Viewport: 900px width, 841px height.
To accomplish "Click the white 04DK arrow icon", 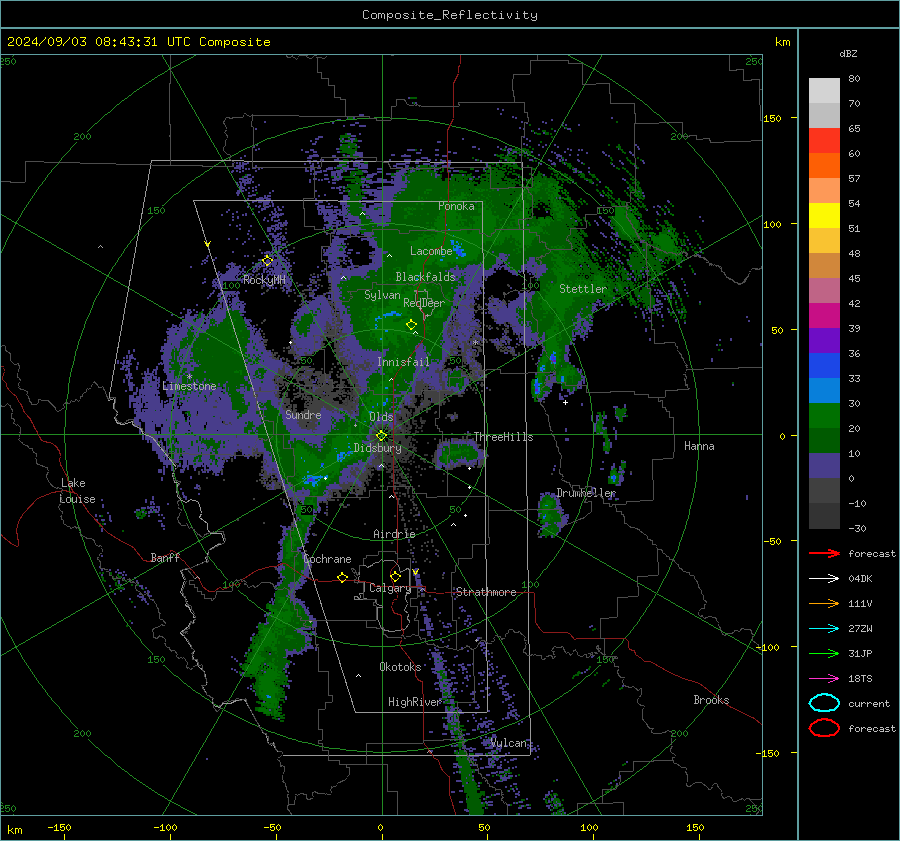I will coord(824,579).
